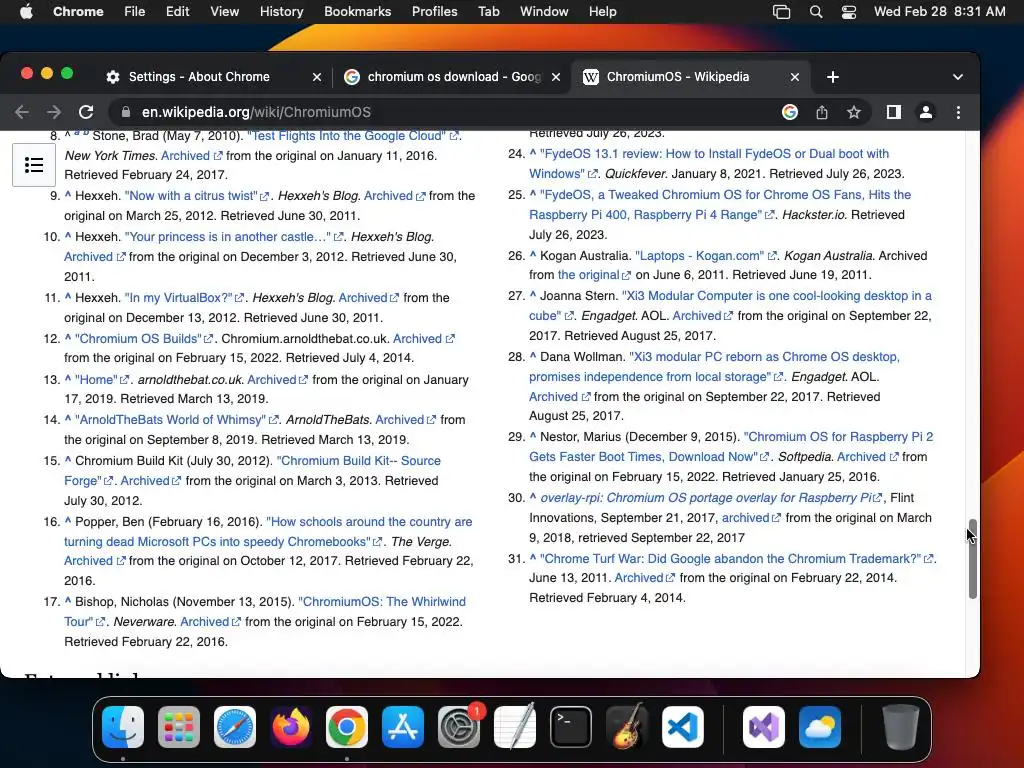Launch Firefox from the Dock

coord(291,727)
